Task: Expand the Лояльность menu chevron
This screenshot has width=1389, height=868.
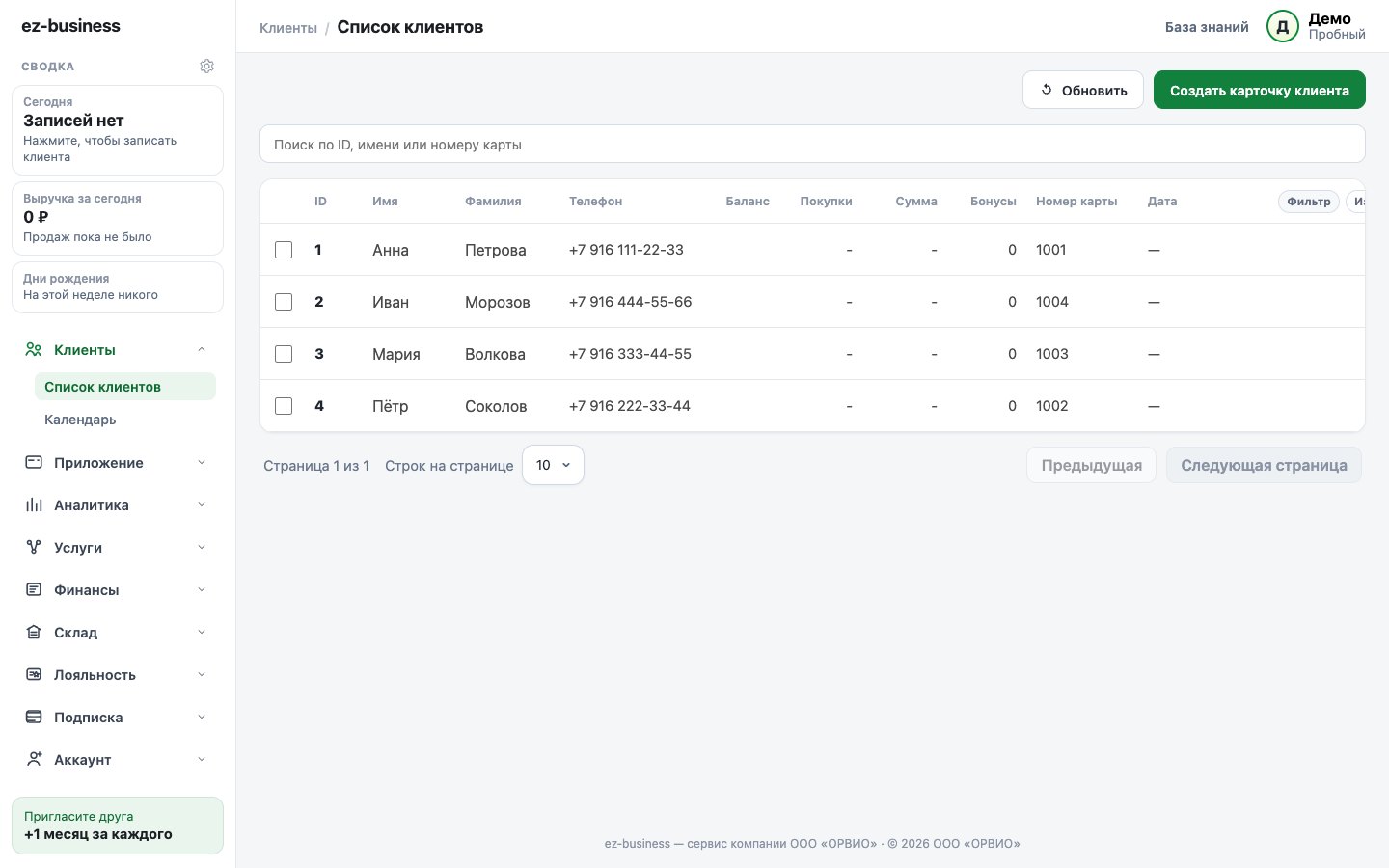Action: coord(202,675)
